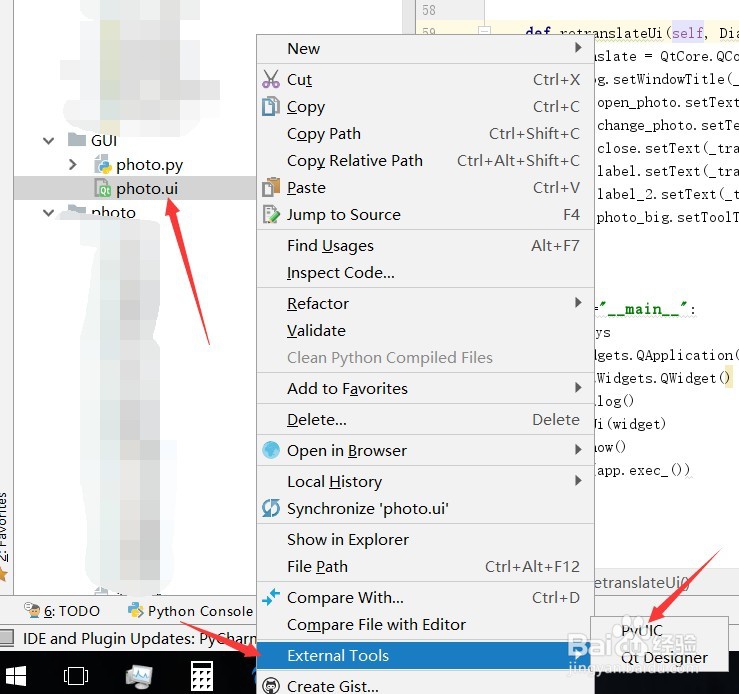Choose Copy Relative Path
Screen dimensions: 739x694
pos(425,161)
